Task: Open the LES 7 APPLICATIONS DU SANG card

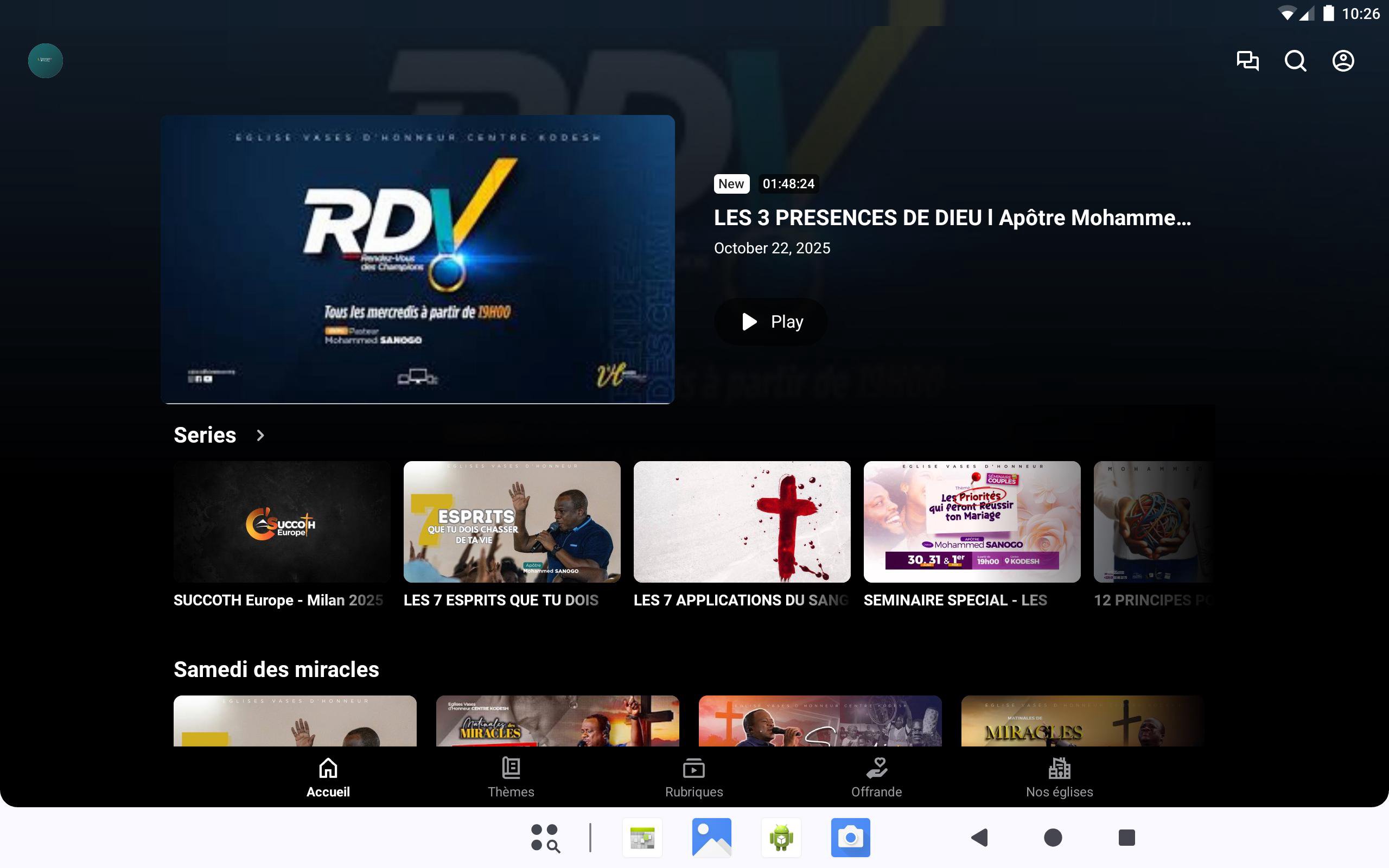Action: [742, 521]
